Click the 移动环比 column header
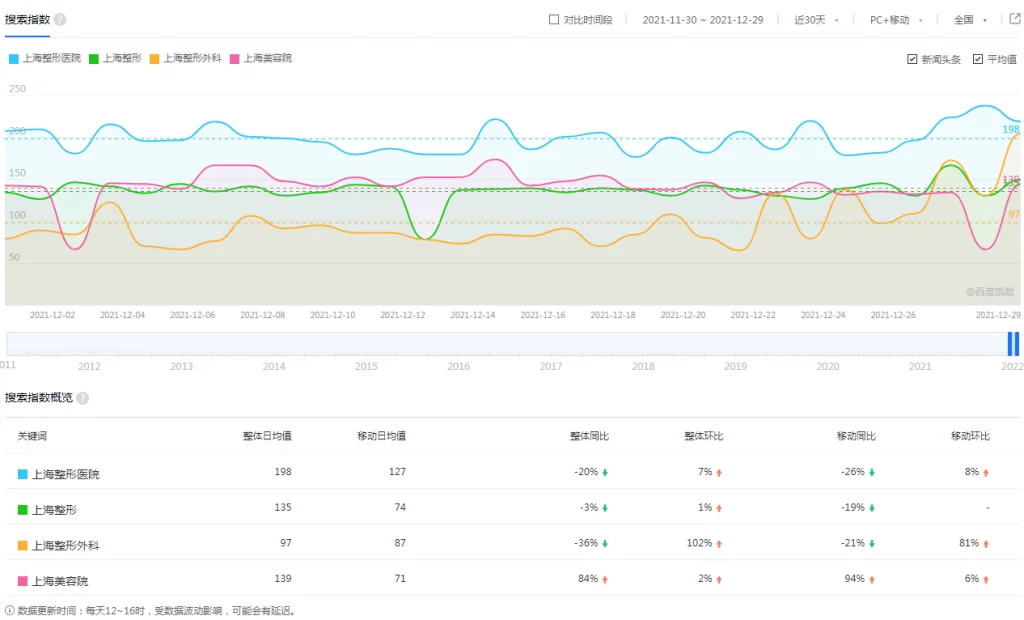1024x620 pixels. click(x=970, y=436)
